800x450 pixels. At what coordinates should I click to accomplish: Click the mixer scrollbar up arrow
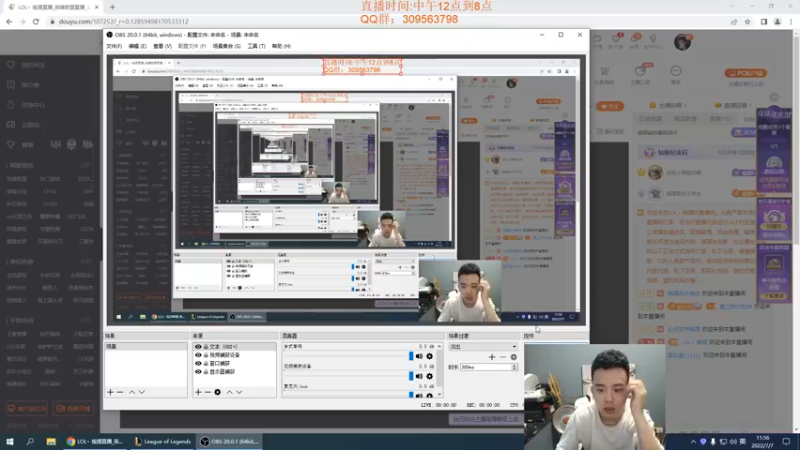pyautogui.click(x=439, y=346)
